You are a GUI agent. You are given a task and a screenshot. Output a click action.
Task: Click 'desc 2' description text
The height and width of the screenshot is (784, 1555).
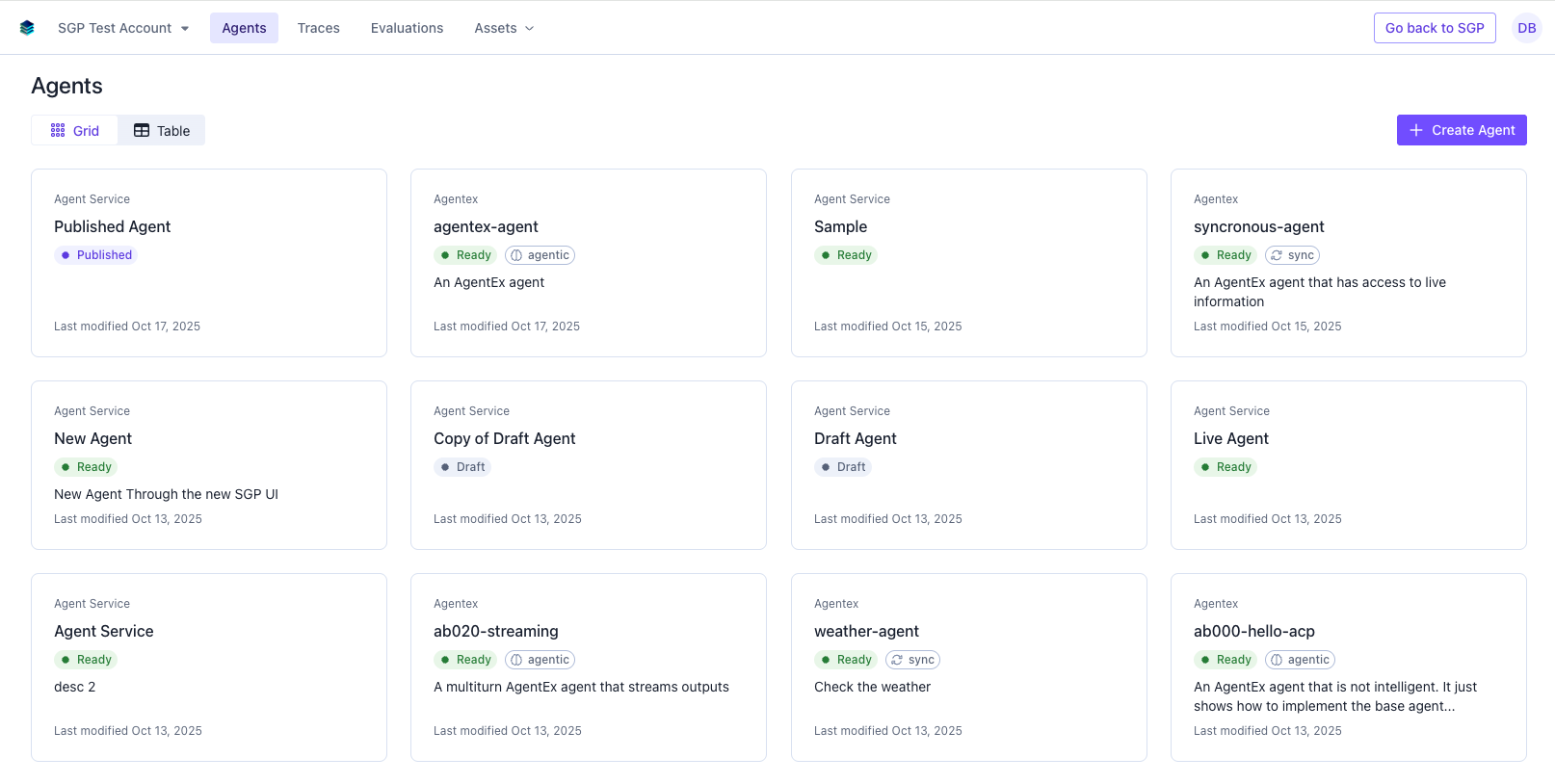(74, 687)
